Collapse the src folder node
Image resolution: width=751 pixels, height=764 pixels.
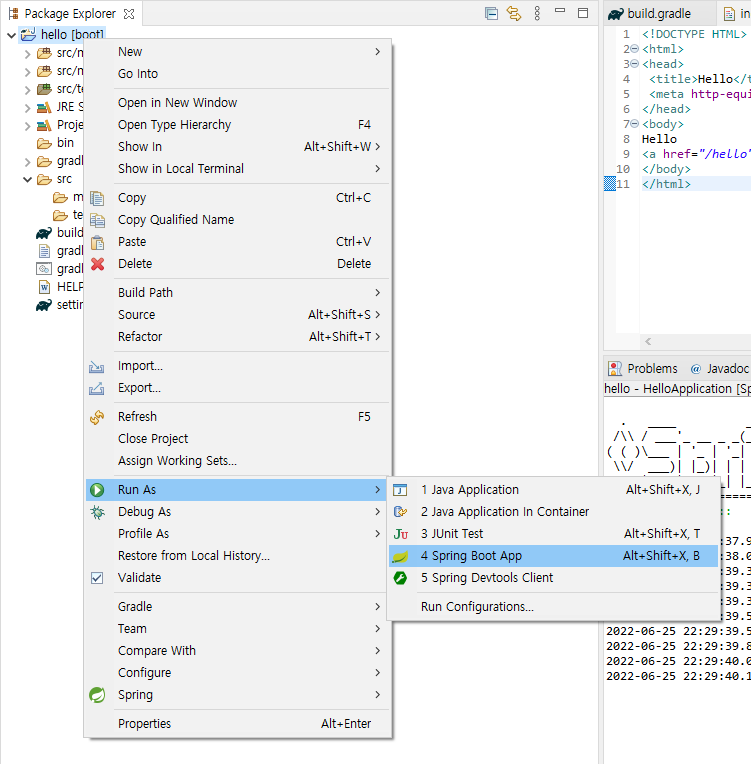(x=28, y=179)
